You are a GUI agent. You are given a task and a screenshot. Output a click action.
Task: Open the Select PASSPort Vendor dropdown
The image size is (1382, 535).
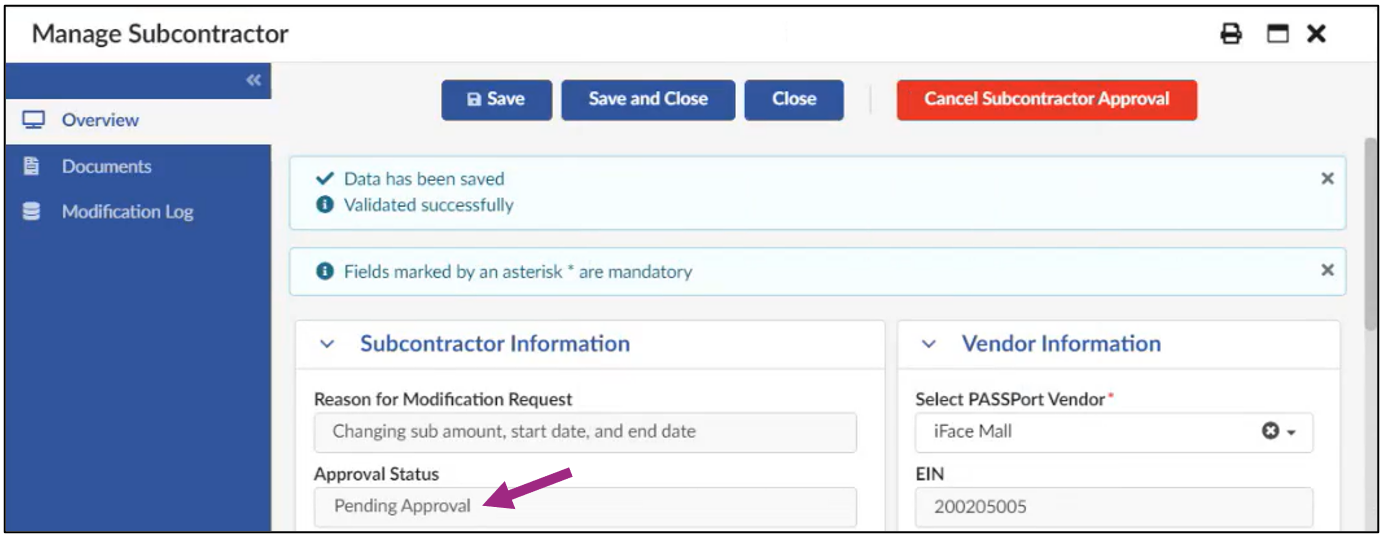(x=1291, y=433)
